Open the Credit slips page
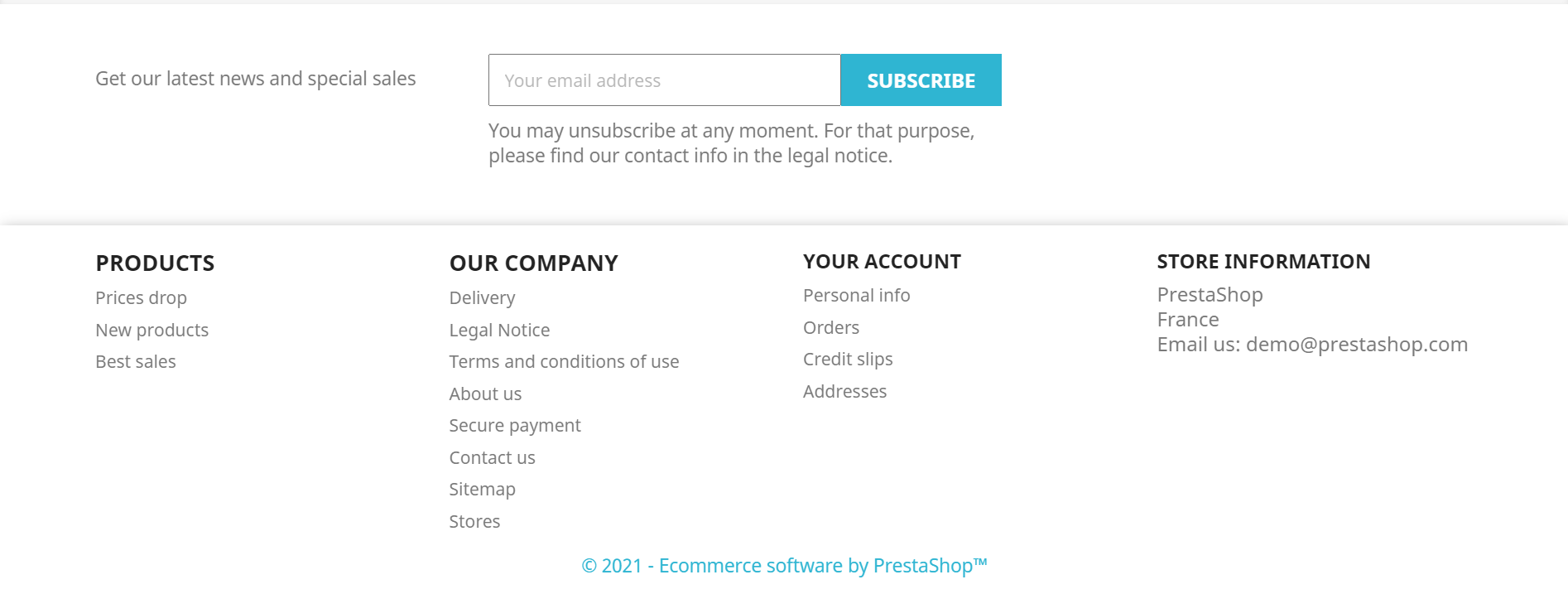The width and height of the screenshot is (1568, 594). click(848, 360)
